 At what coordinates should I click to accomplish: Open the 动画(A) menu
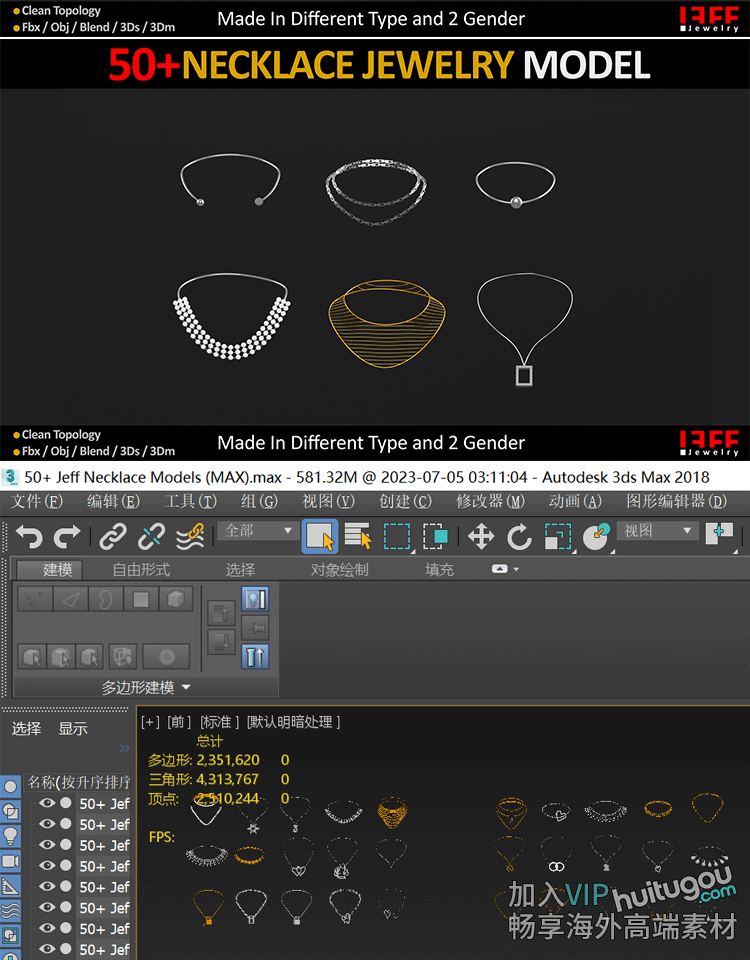pos(575,501)
